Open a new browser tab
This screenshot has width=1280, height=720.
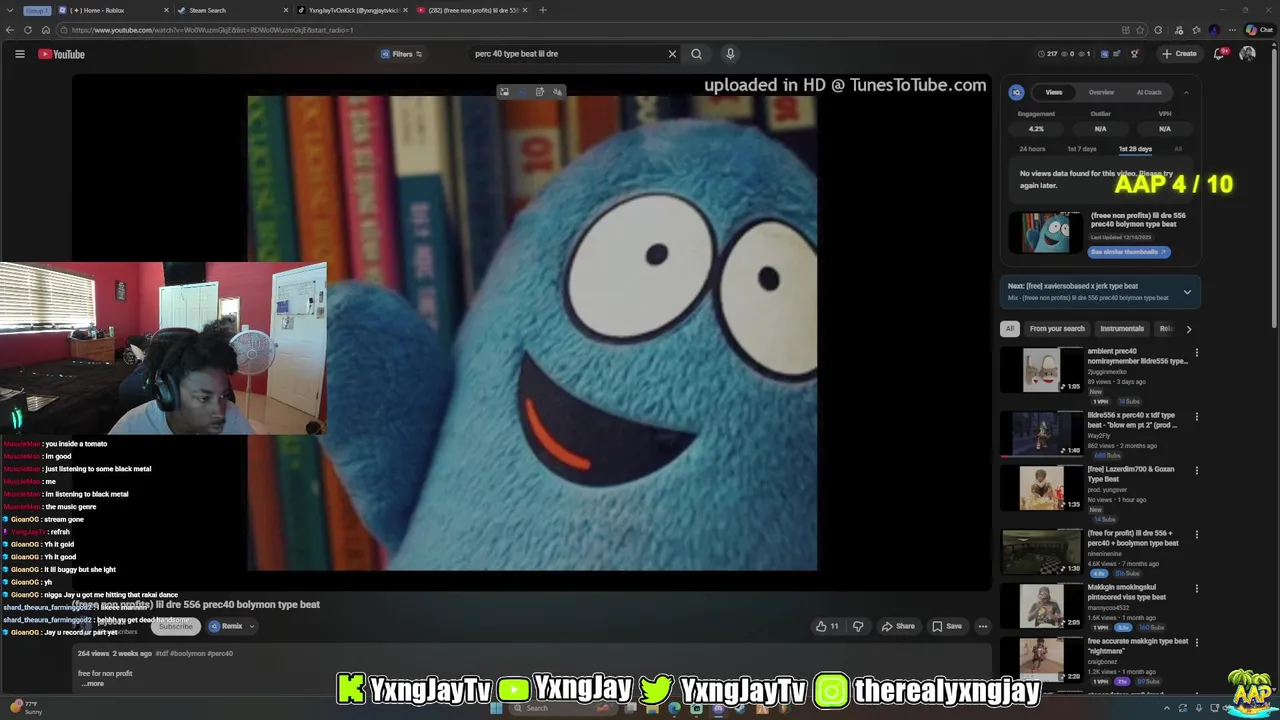tap(543, 10)
